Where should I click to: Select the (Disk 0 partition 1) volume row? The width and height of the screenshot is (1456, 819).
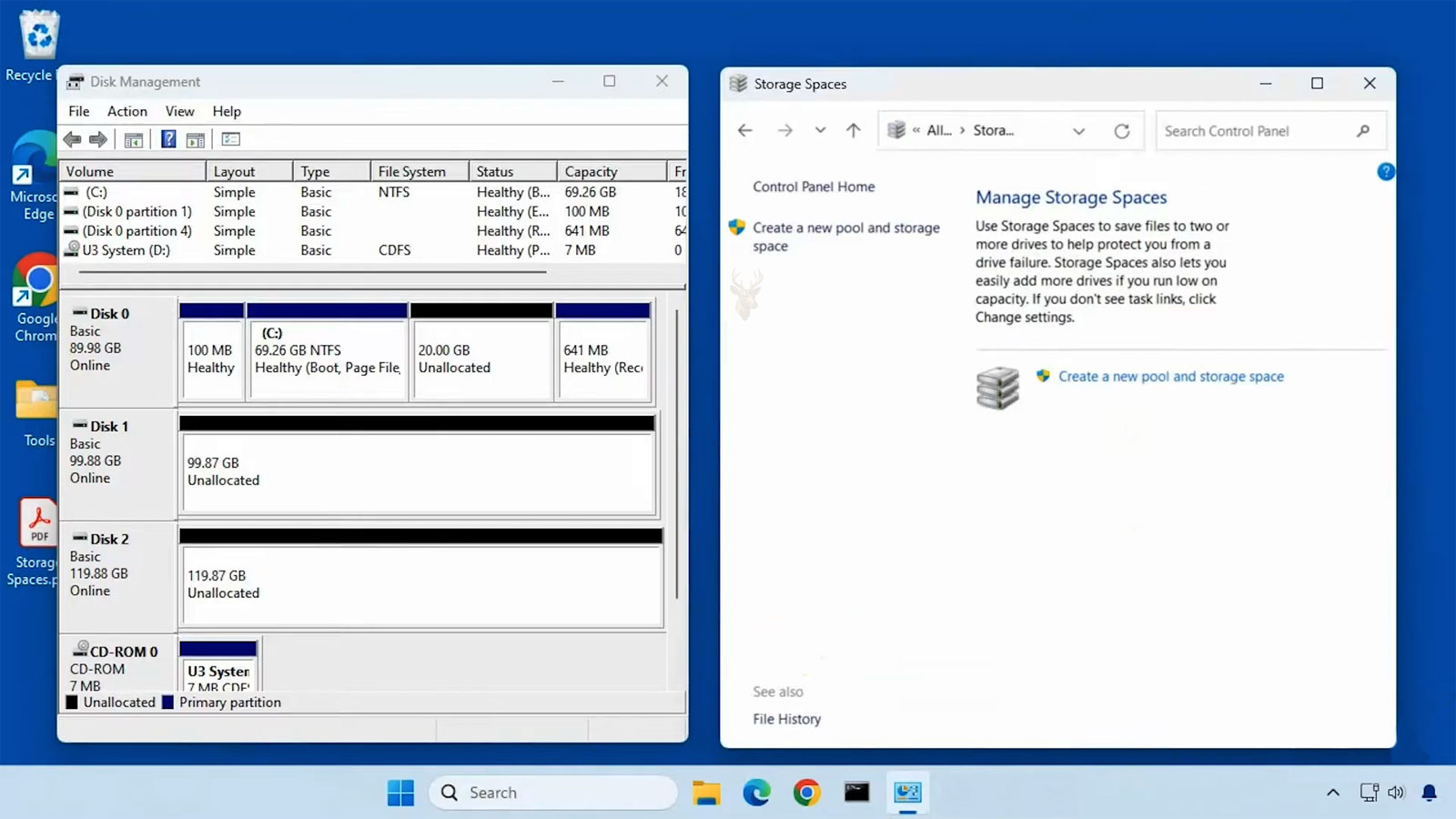pyautogui.click(x=373, y=211)
